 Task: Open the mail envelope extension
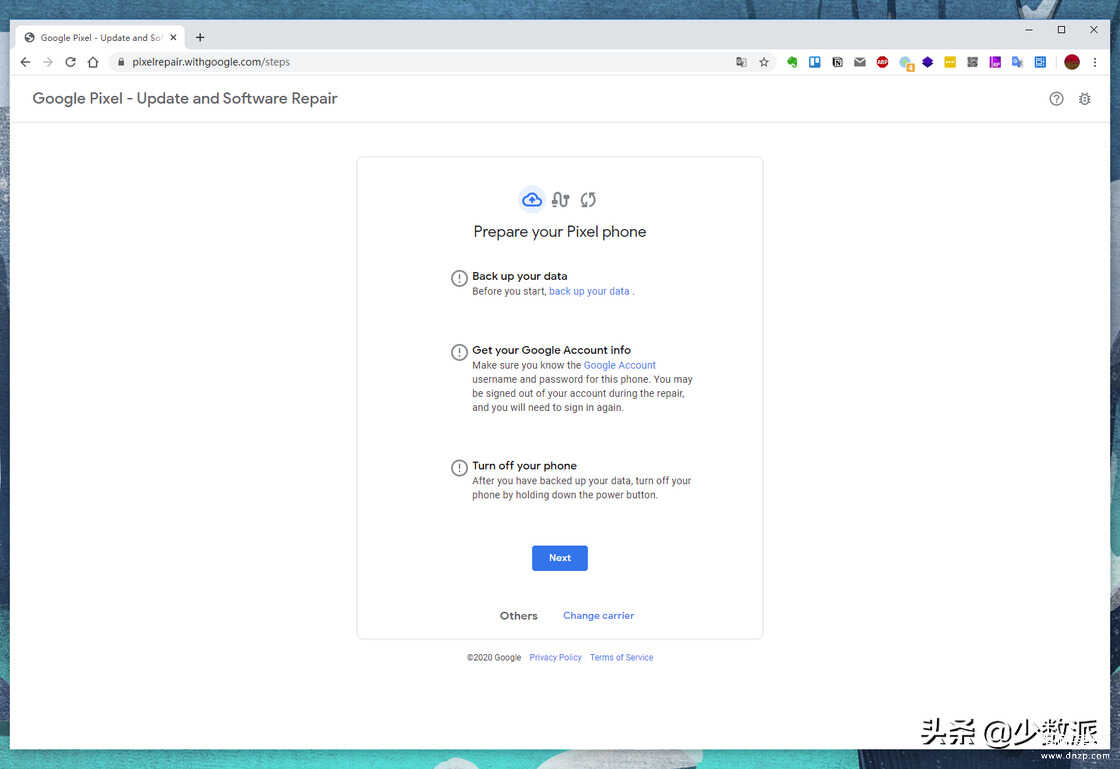(860, 62)
